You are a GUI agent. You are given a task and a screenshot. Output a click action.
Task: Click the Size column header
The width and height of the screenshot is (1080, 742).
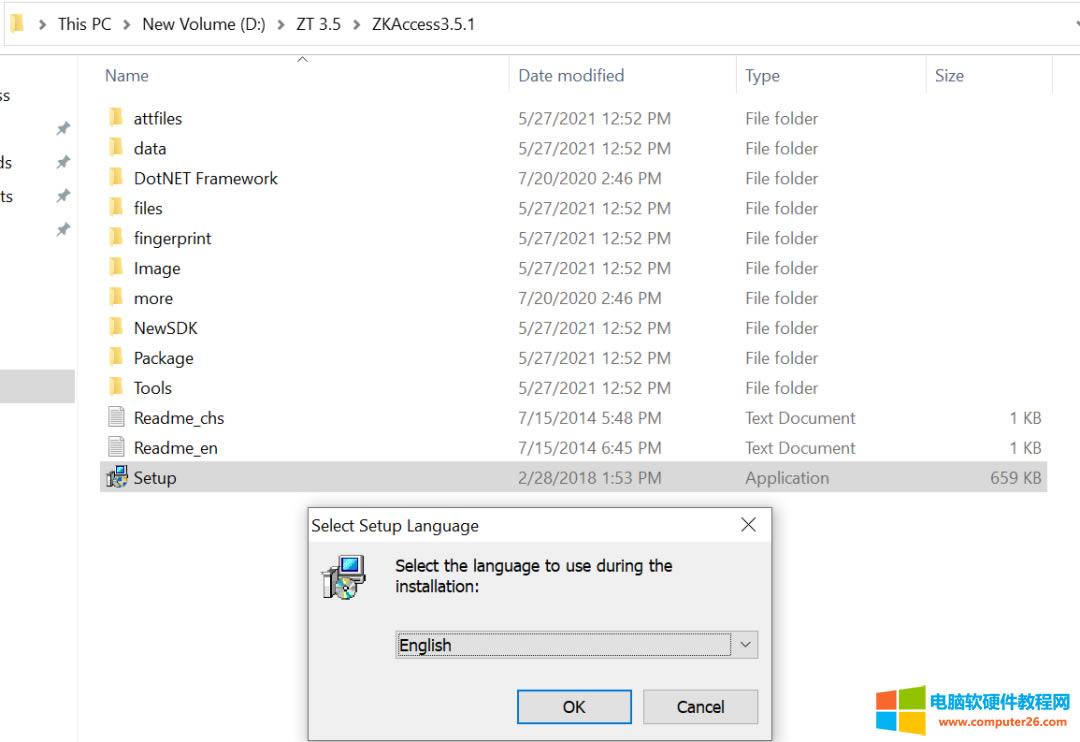pyautogui.click(x=949, y=75)
